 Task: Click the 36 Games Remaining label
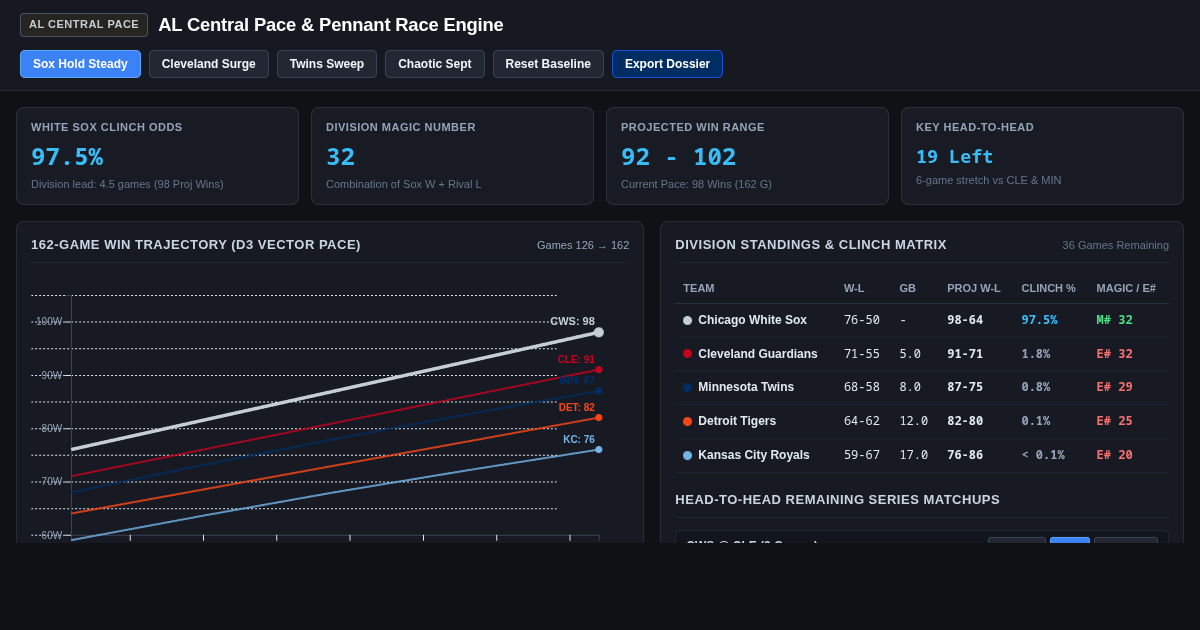pyautogui.click(x=1116, y=245)
